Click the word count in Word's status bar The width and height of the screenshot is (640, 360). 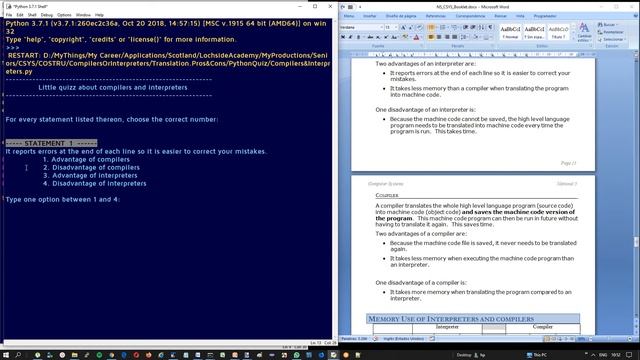tap(354, 339)
